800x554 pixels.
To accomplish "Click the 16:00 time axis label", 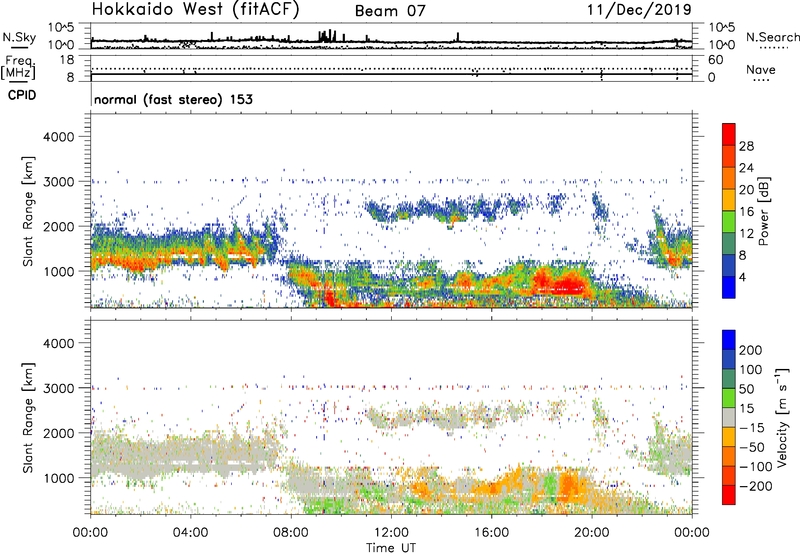I will pos(491,533).
